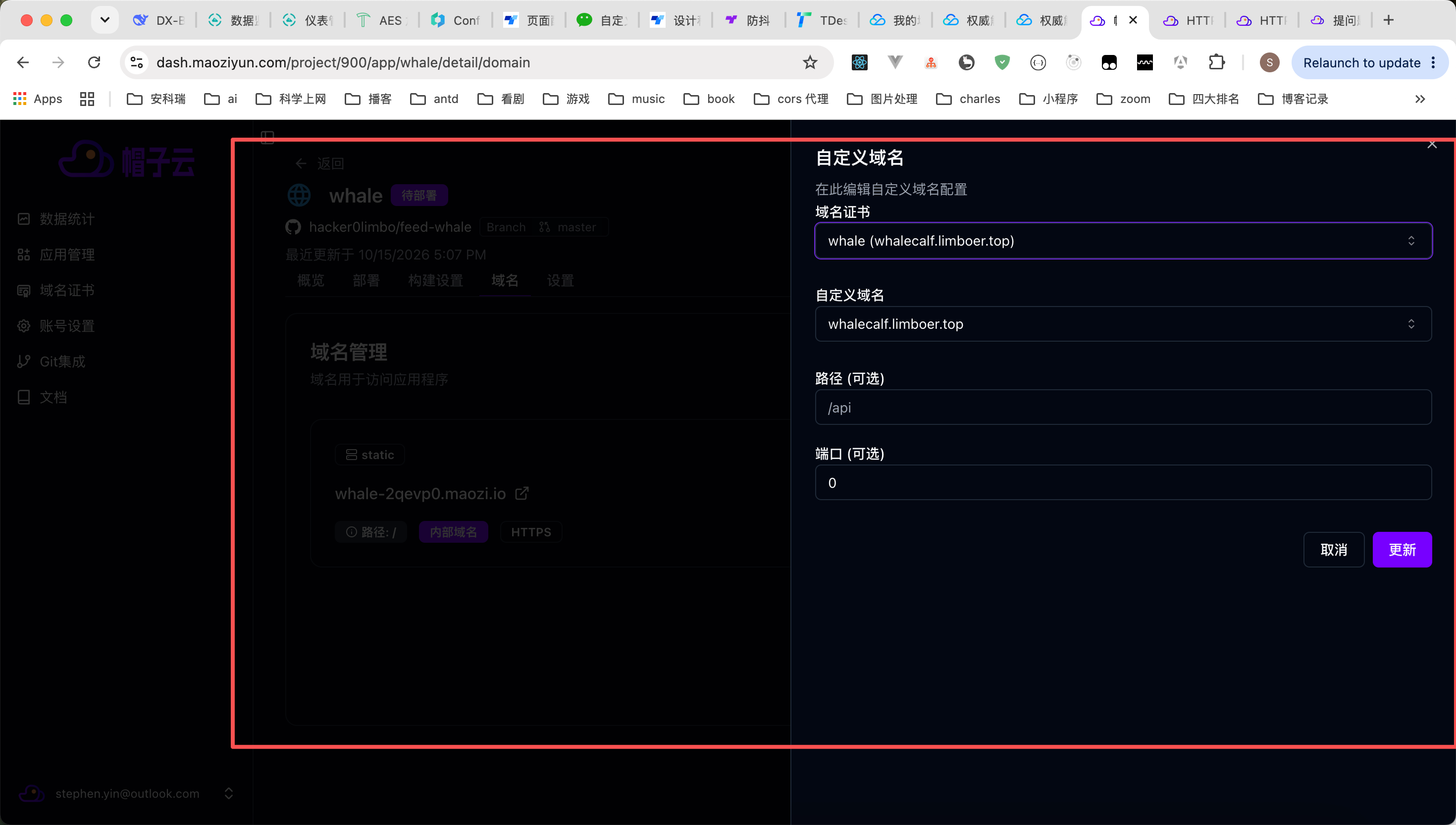Open 域名证书 in the sidebar
Image resolution: width=1456 pixels, height=825 pixels.
(56, 290)
